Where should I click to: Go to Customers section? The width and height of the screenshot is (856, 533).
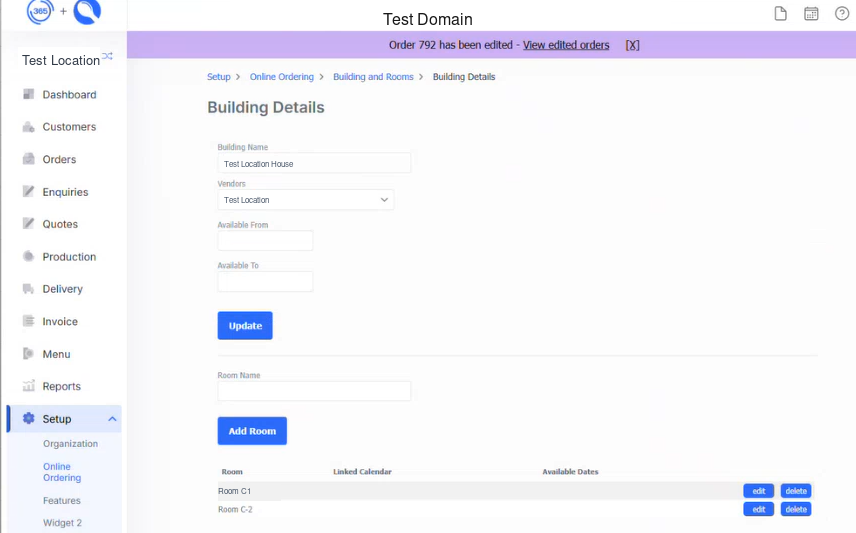pos(69,127)
